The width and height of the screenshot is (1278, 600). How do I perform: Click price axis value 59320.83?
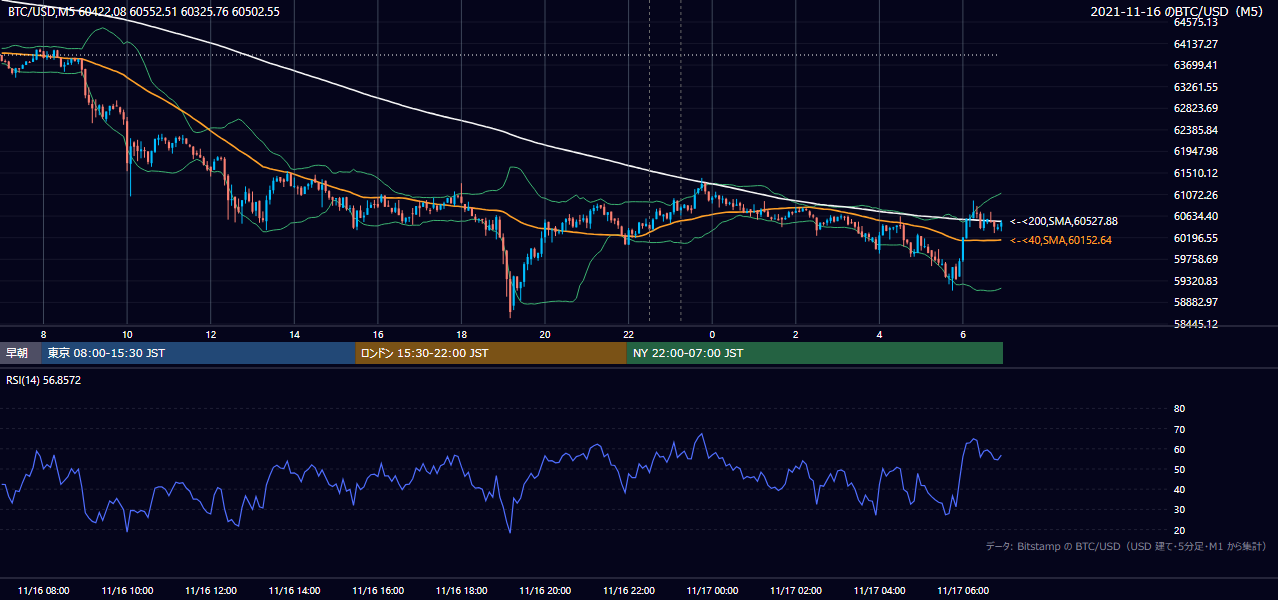pos(1195,281)
